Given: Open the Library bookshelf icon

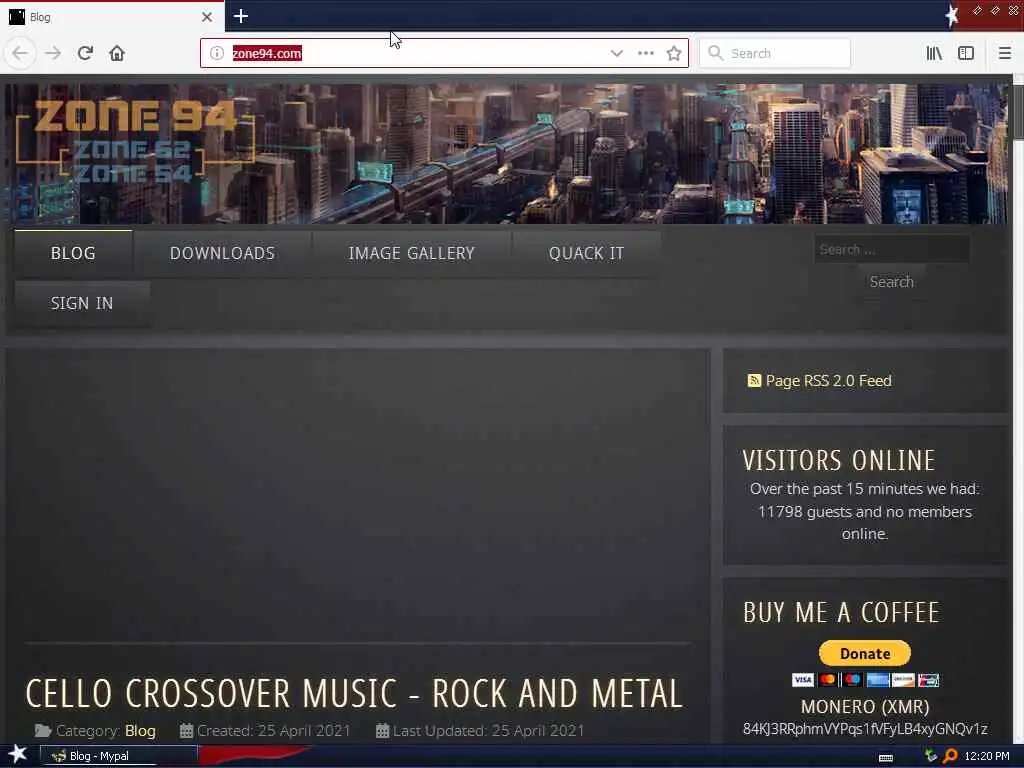Looking at the screenshot, I should 934,54.
